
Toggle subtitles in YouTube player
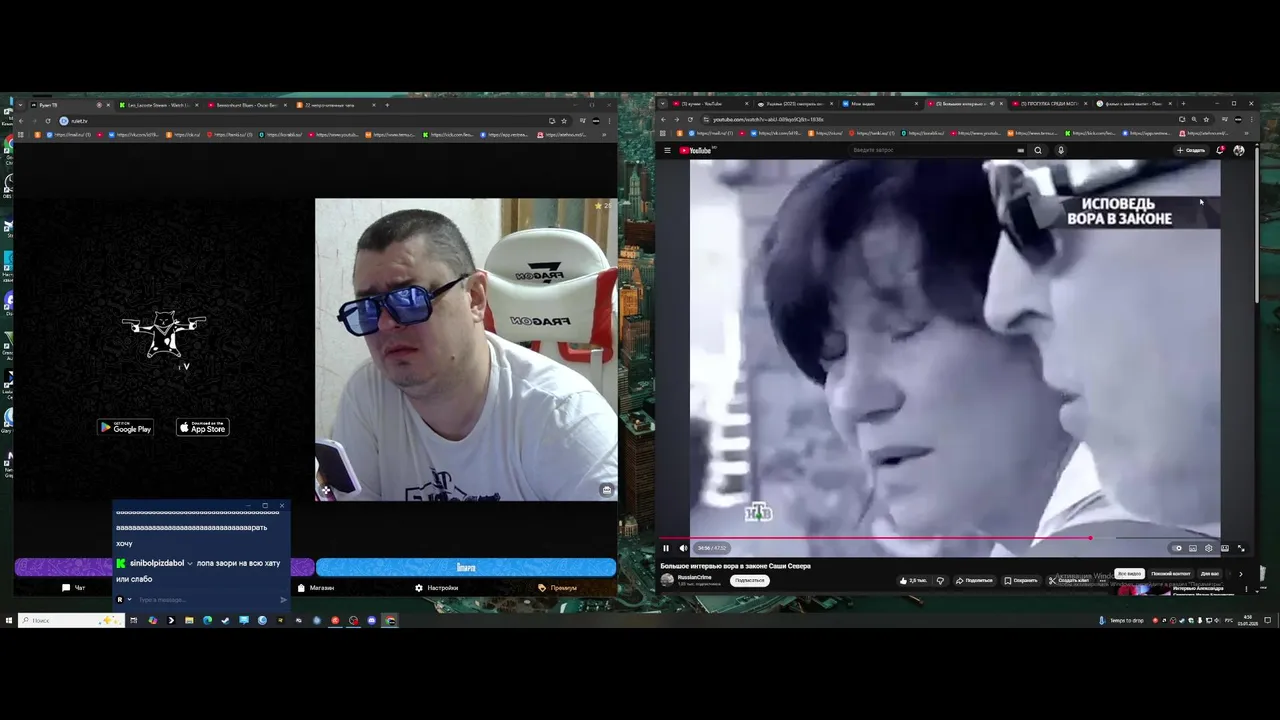[1192, 548]
